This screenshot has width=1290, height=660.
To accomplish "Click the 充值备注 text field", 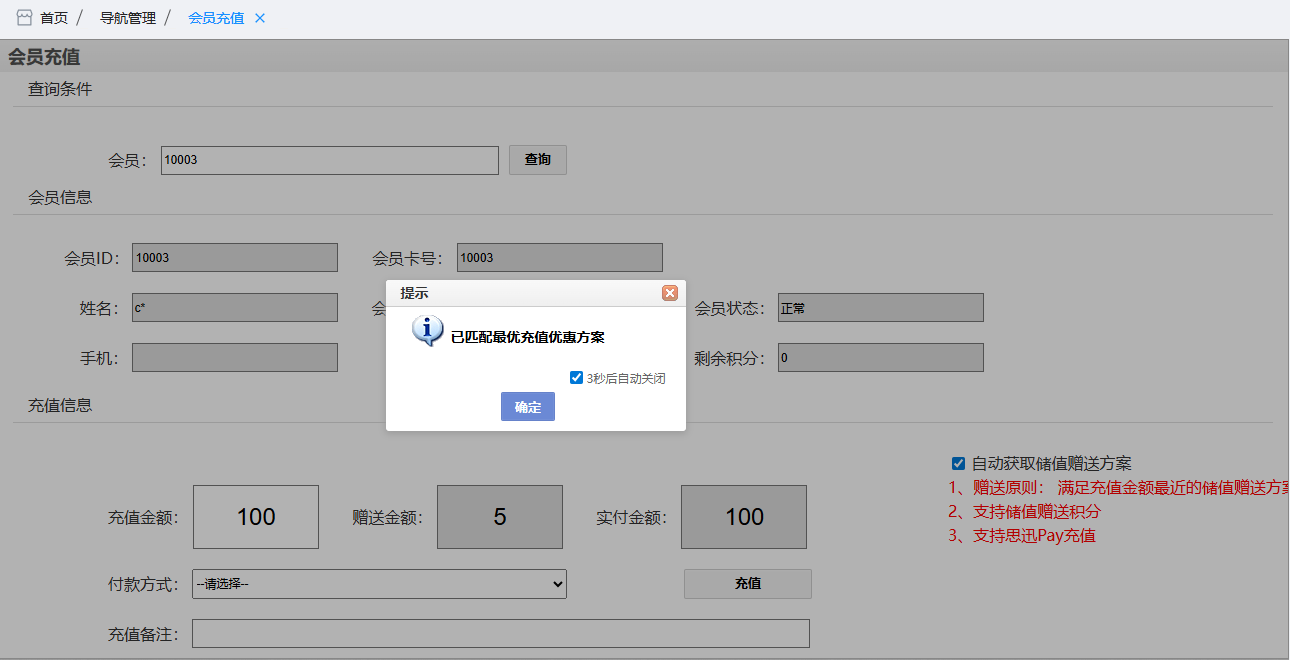I will tap(500, 634).
